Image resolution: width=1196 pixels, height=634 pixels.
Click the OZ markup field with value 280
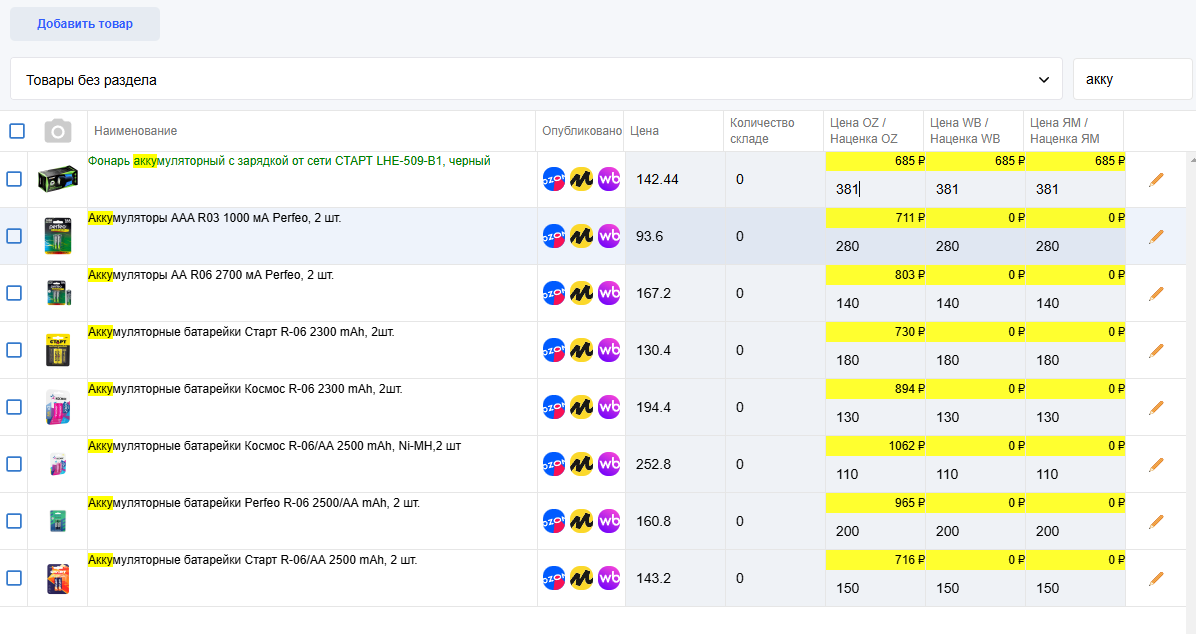[x=873, y=246]
